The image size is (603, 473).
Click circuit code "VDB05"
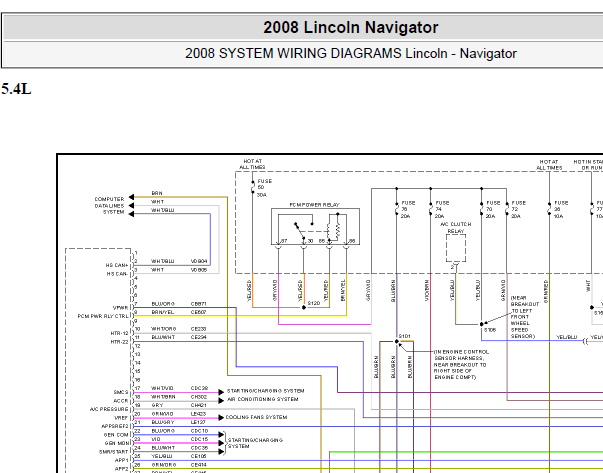[x=199, y=270]
